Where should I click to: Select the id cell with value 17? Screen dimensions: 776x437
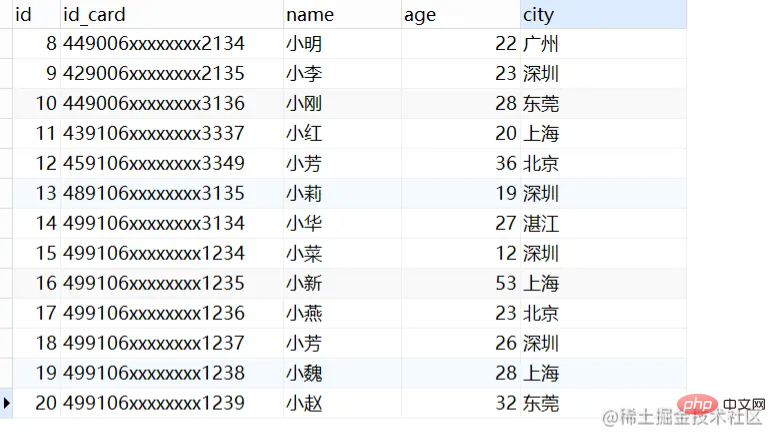[x=36, y=313]
